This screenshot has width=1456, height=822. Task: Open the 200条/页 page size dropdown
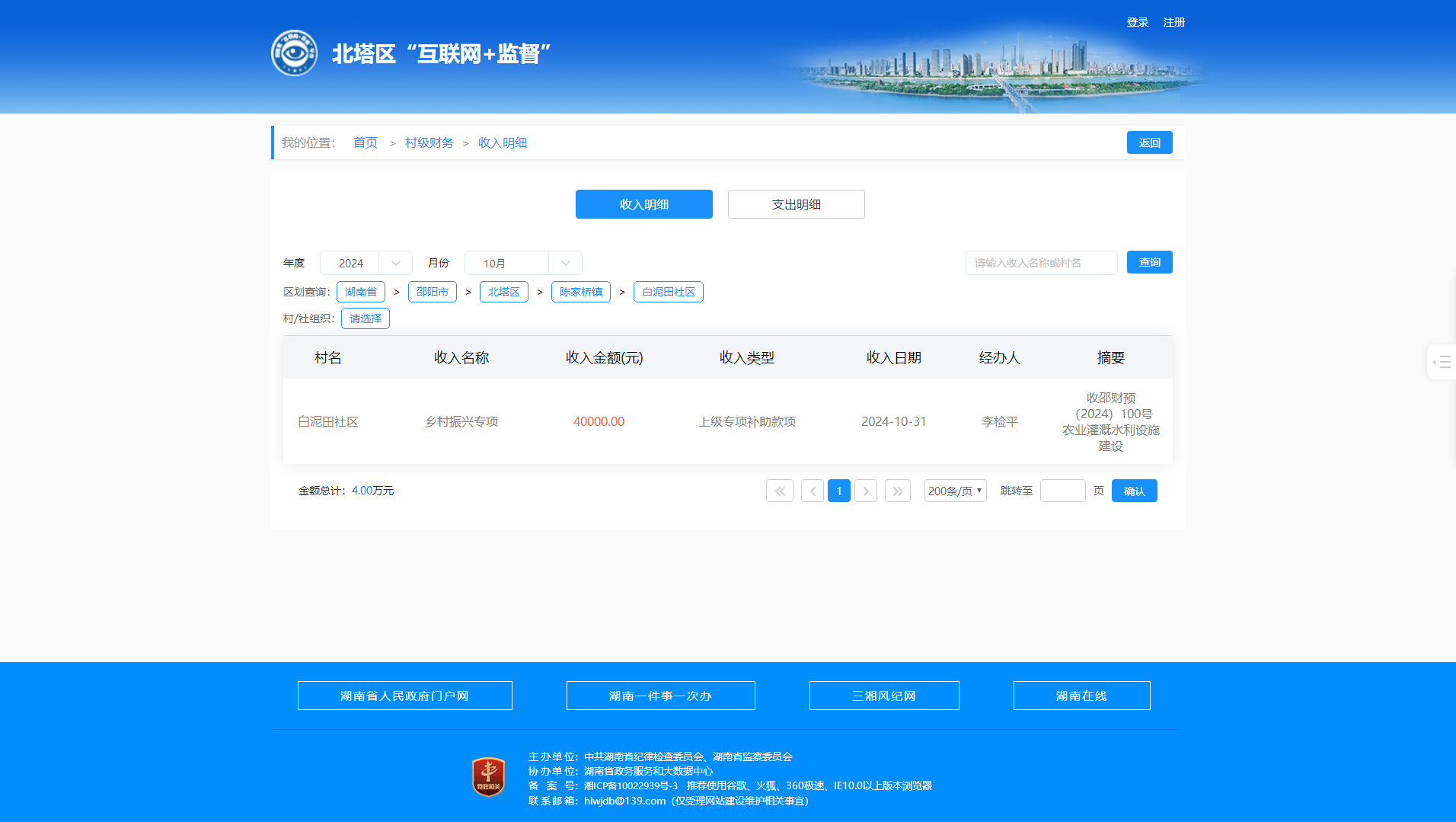955,491
